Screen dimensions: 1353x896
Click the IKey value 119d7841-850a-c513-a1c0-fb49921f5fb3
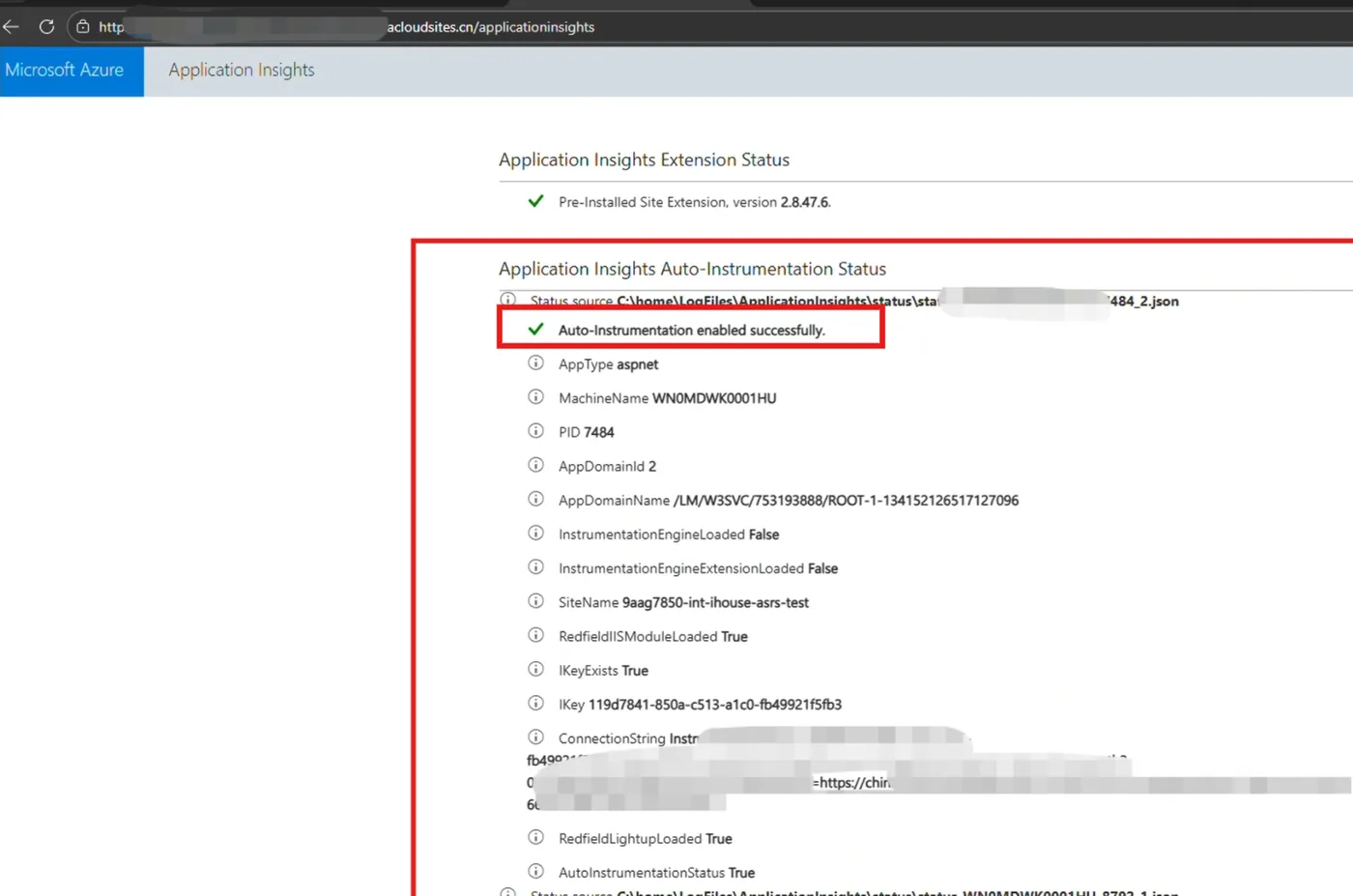click(x=715, y=705)
